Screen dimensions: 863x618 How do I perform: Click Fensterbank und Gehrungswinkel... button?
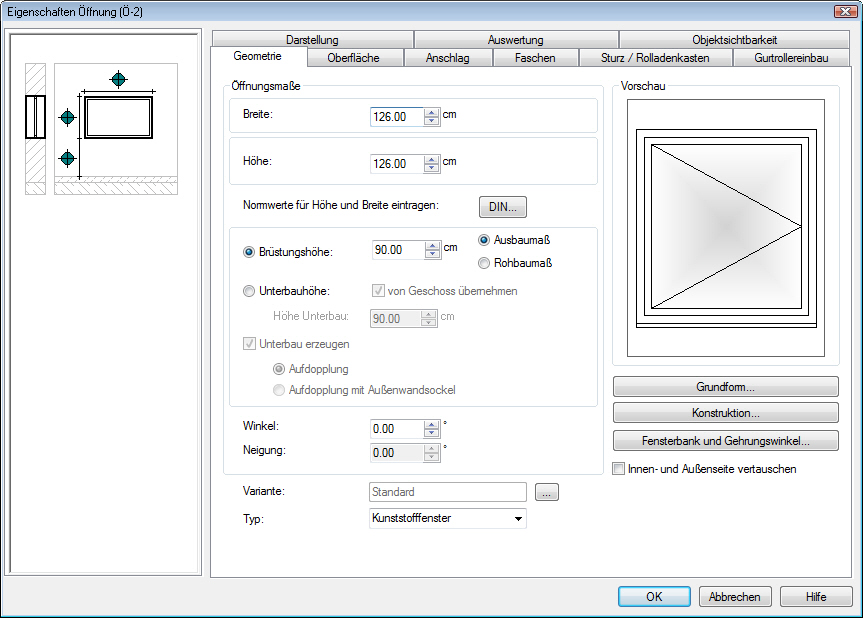725,441
